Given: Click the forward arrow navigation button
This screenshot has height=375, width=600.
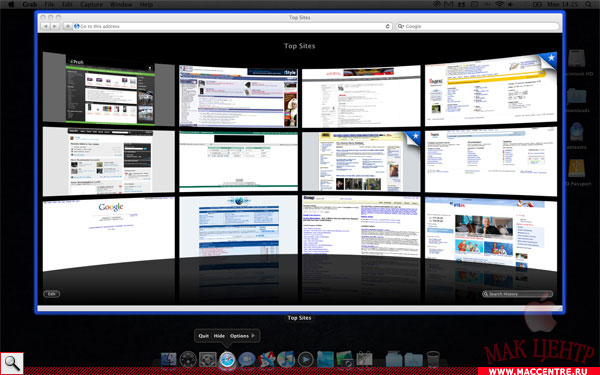Looking at the screenshot, I should tap(55, 26).
